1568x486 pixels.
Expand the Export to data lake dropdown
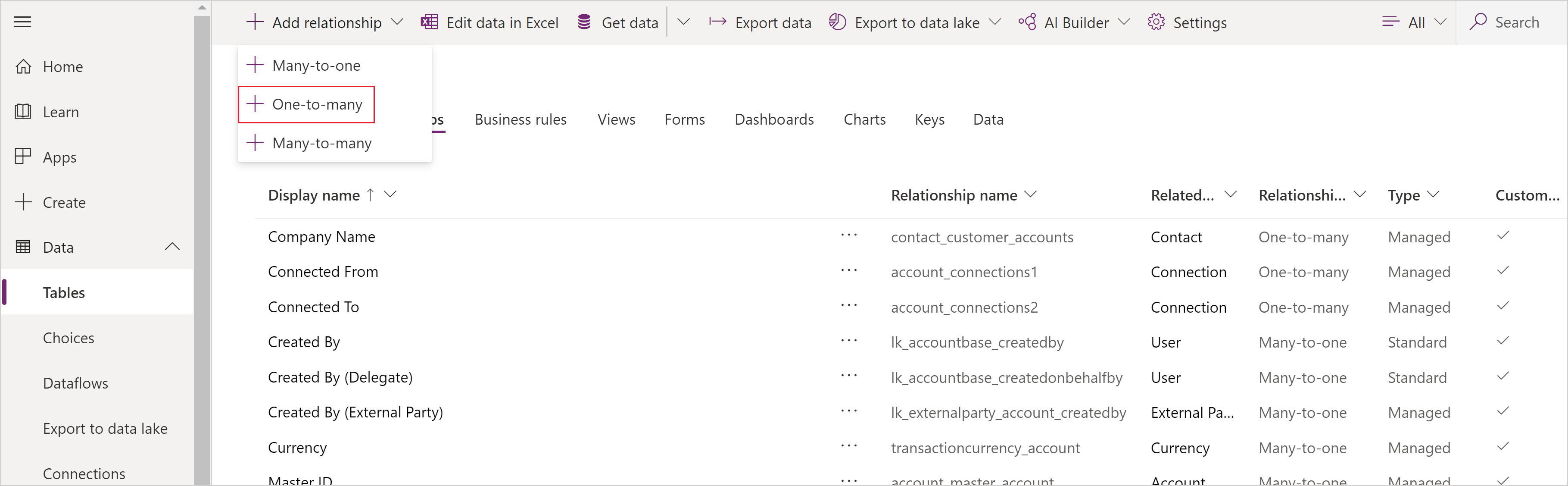[x=996, y=22]
